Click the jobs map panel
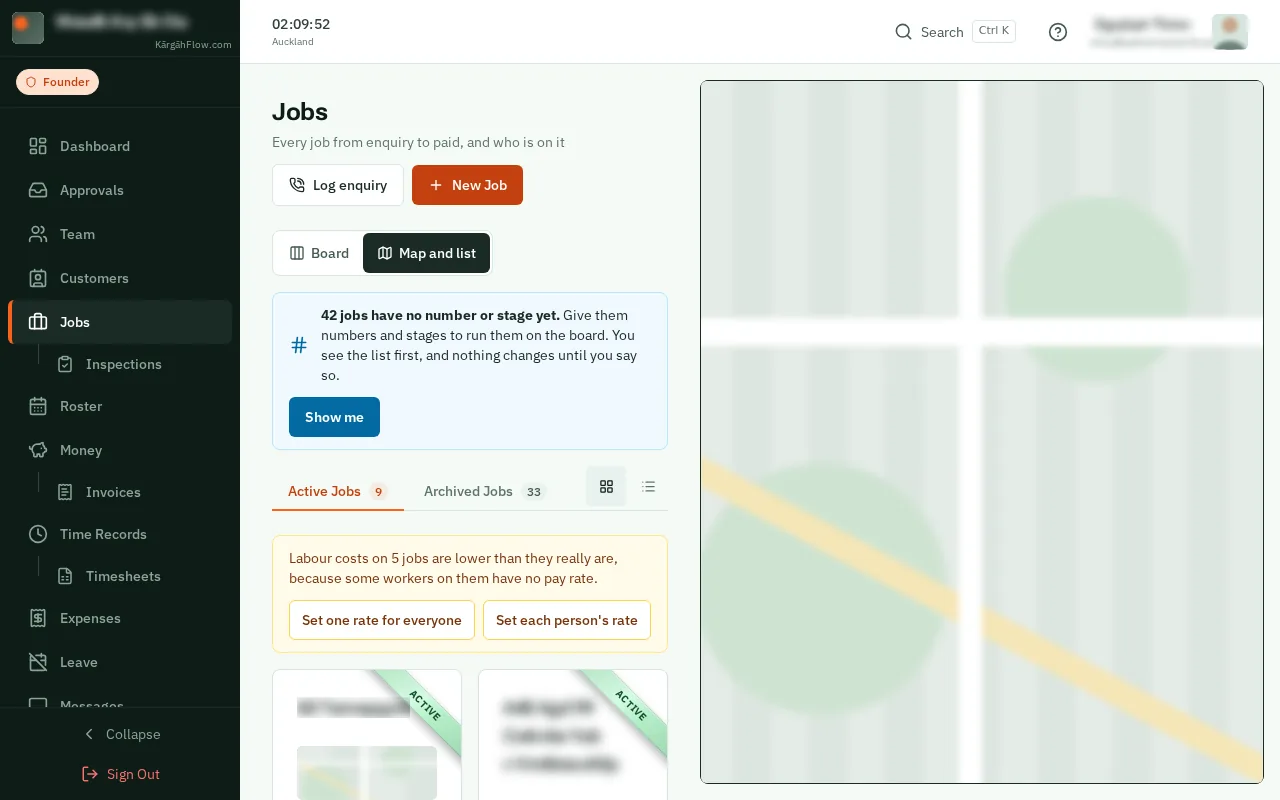 pos(982,432)
